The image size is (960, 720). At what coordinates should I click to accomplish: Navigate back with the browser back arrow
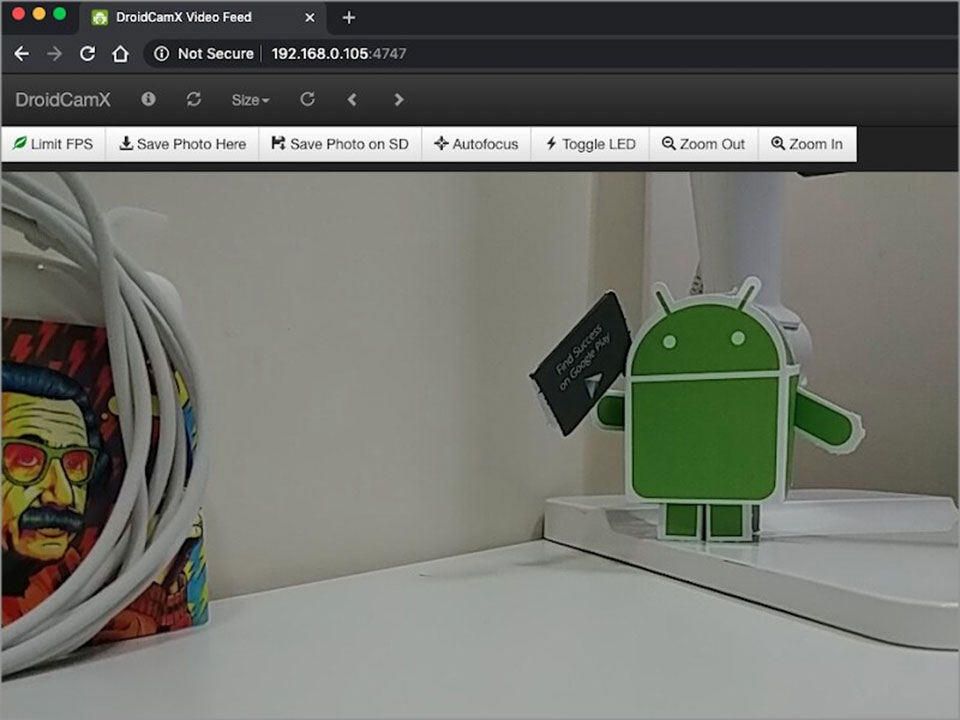click(x=20, y=54)
